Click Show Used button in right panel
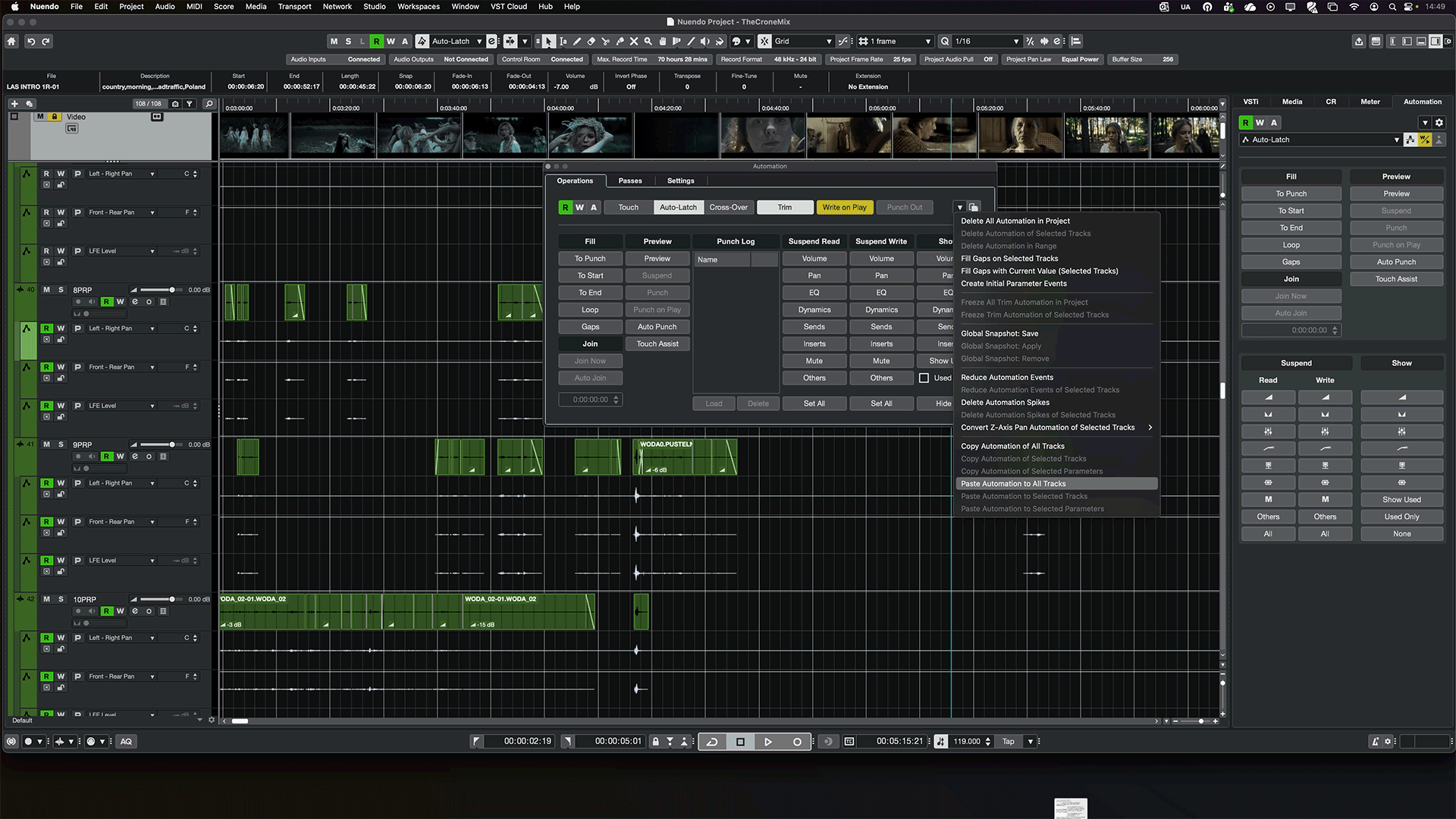 [1401, 500]
